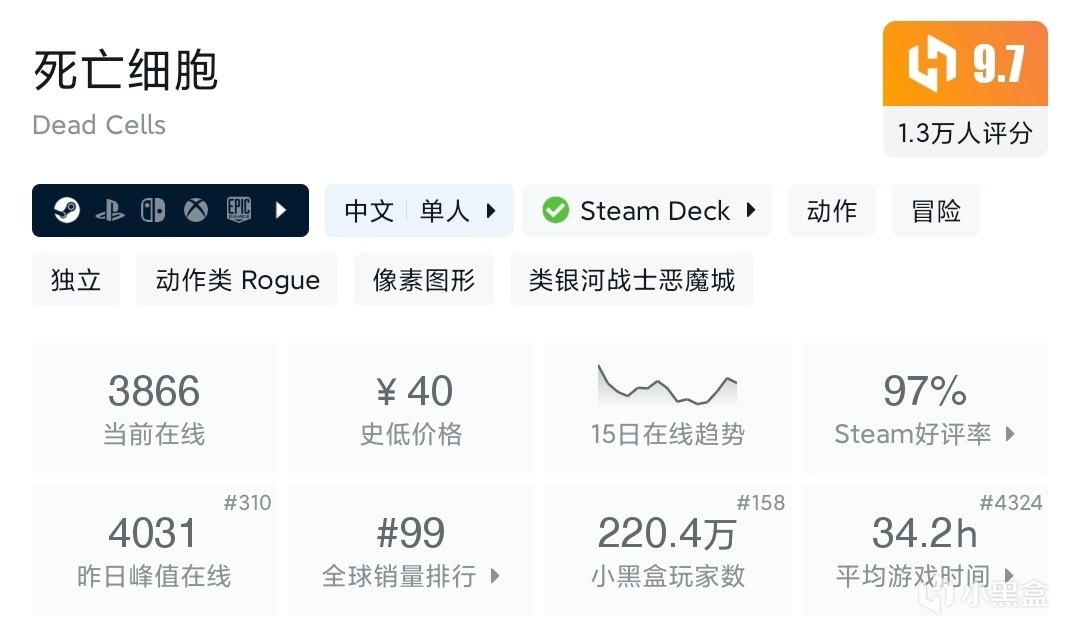Open the 独立 tag

click(x=76, y=280)
